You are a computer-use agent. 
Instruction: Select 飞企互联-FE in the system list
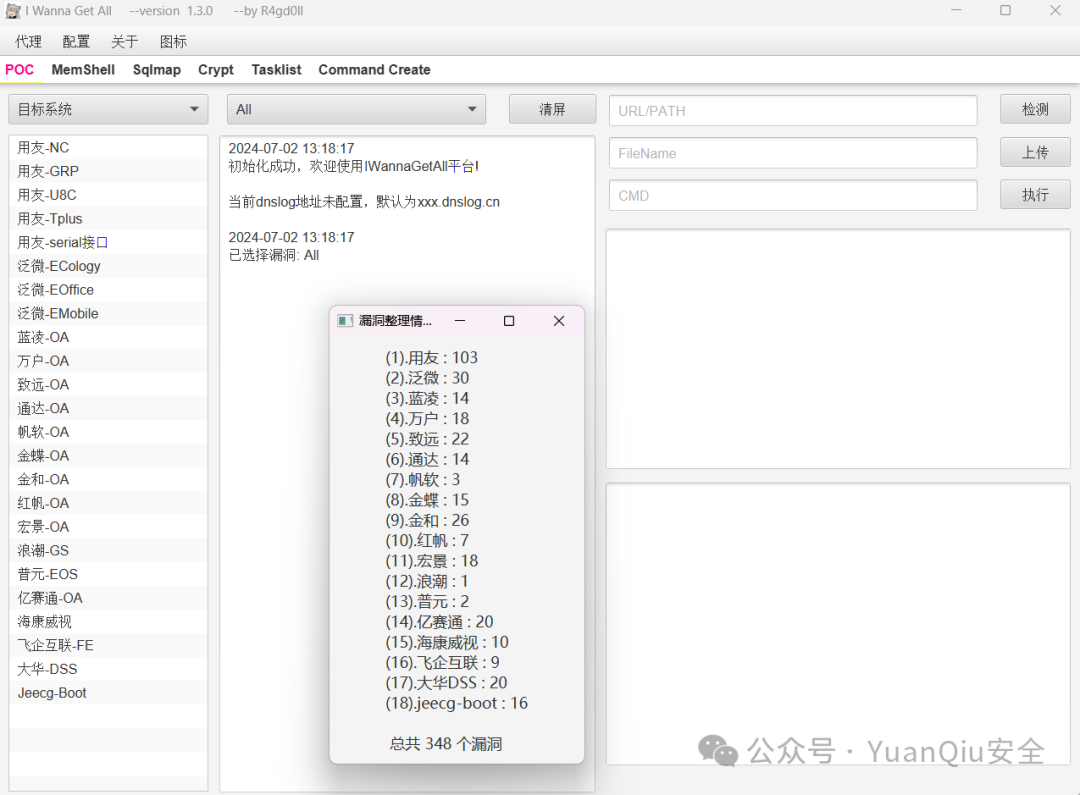click(108, 646)
